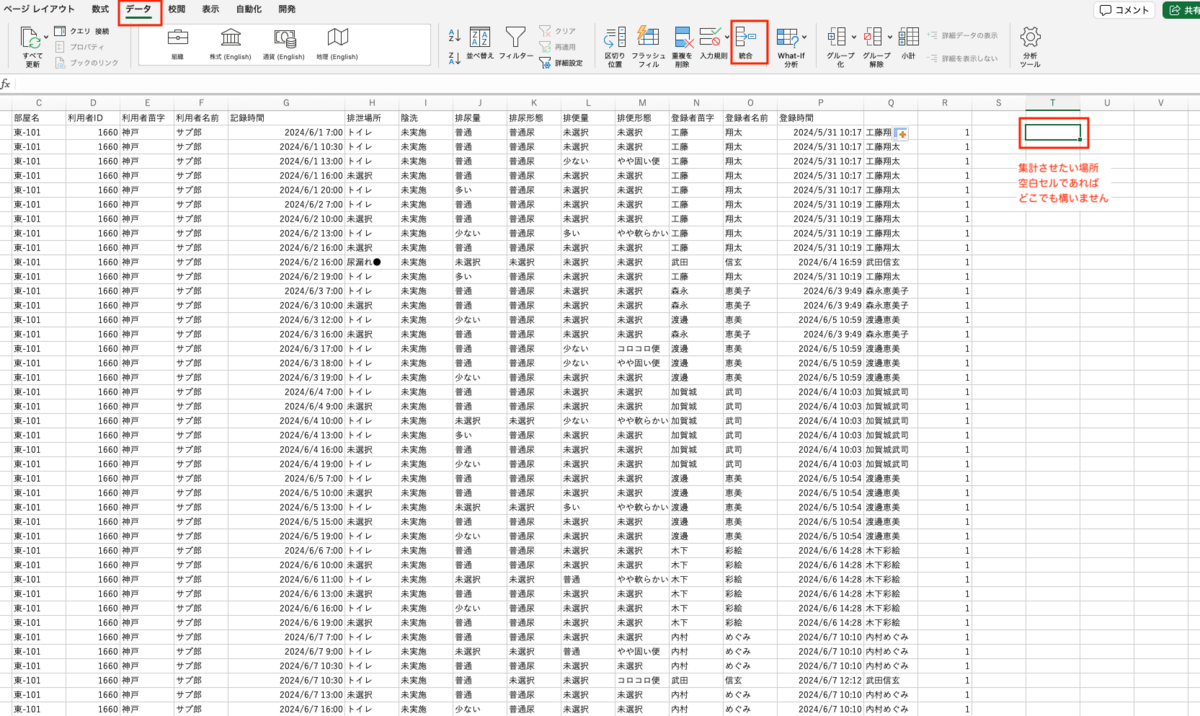The width and height of the screenshot is (1200, 716).
Task: Click the 入力規則 data validation icon
Action: [710, 38]
